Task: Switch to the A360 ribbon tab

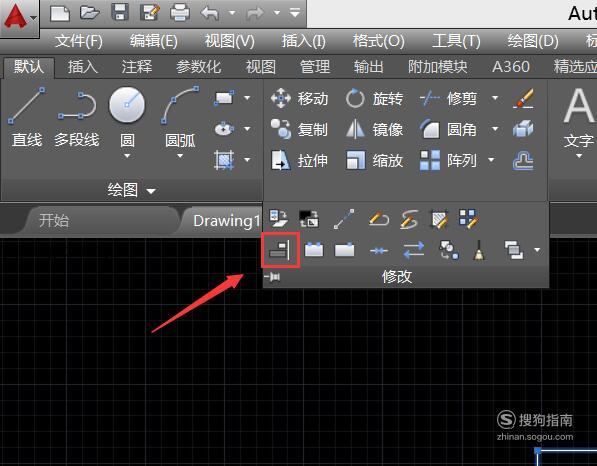Action: click(511, 67)
